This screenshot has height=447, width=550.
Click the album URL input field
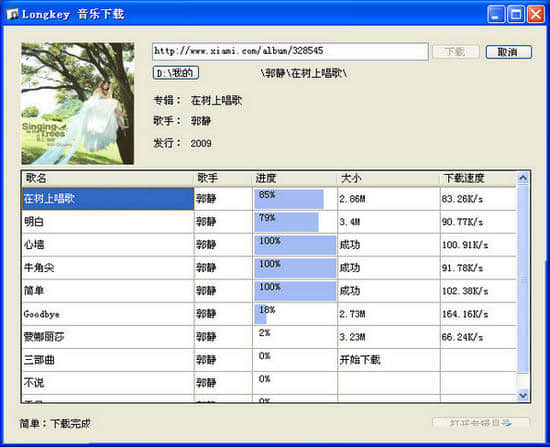pyautogui.click(x=290, y=52)
